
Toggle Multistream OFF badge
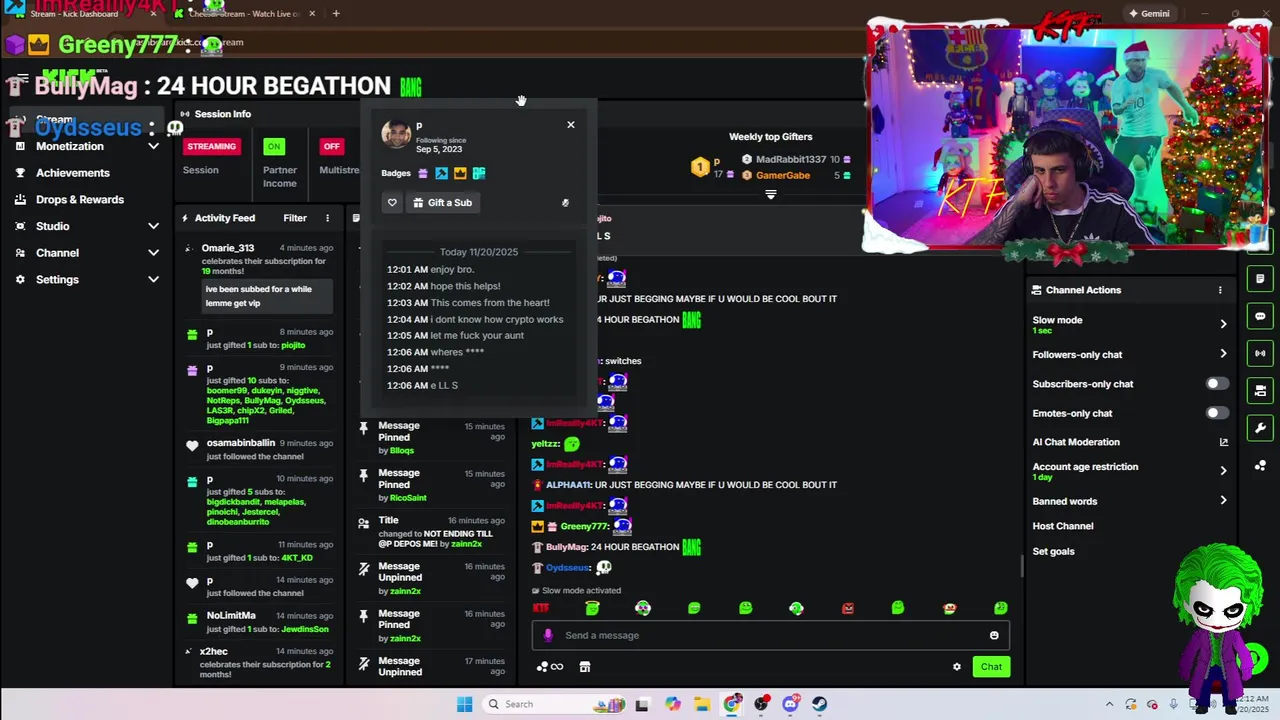[x=332, y=147]
